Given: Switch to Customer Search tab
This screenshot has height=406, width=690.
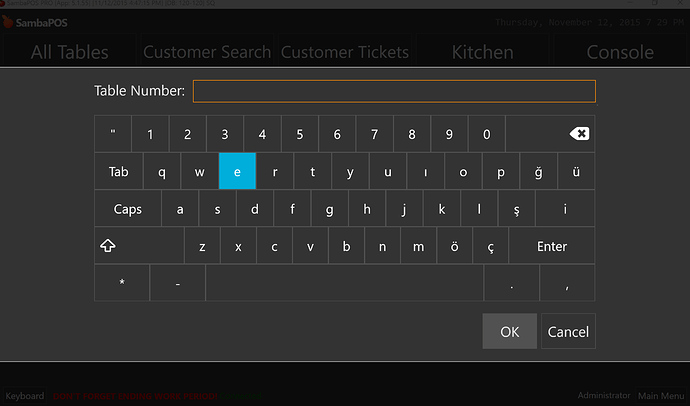Looking at the screenshot, I should click(x=207, y=52).
